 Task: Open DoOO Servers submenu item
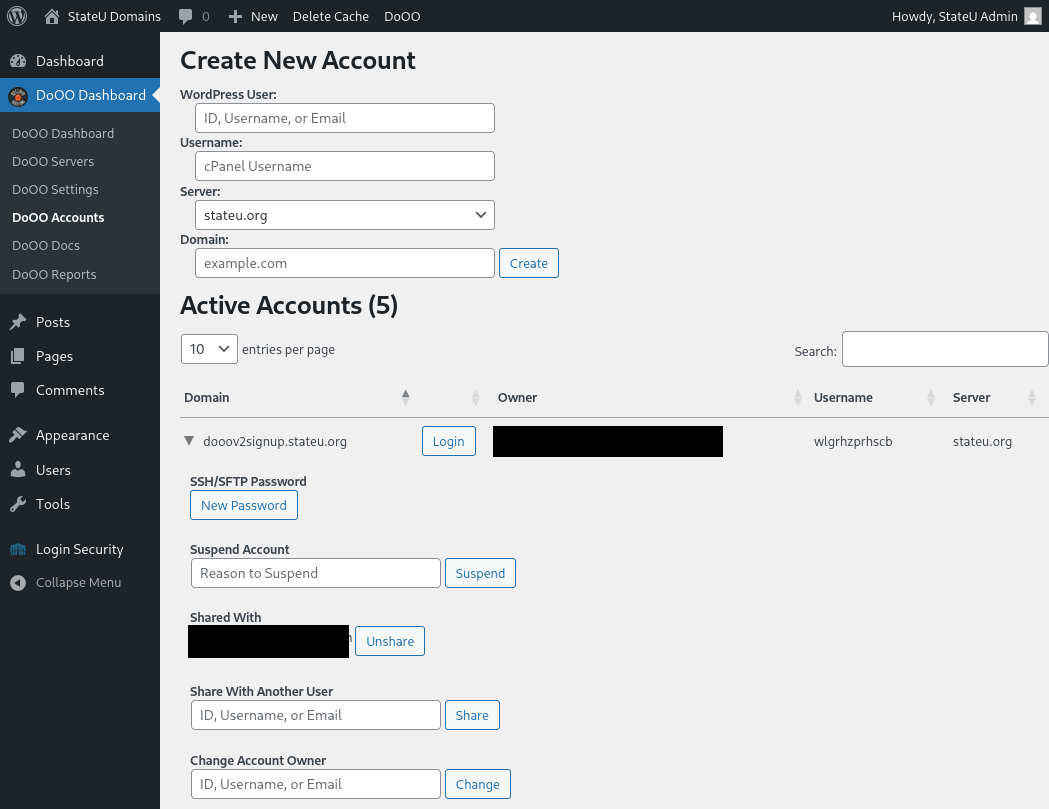[x=53, y=161]
